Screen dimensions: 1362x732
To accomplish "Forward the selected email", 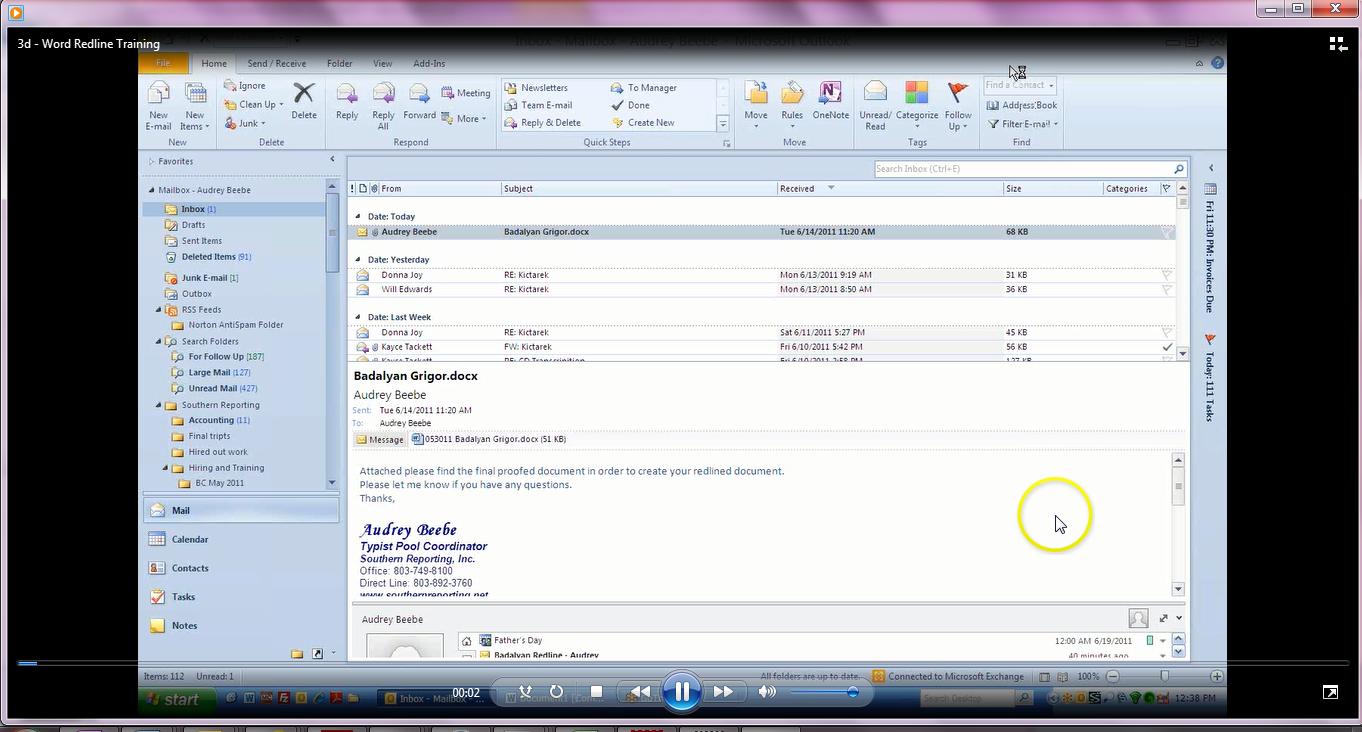I will tap(419, 102).
